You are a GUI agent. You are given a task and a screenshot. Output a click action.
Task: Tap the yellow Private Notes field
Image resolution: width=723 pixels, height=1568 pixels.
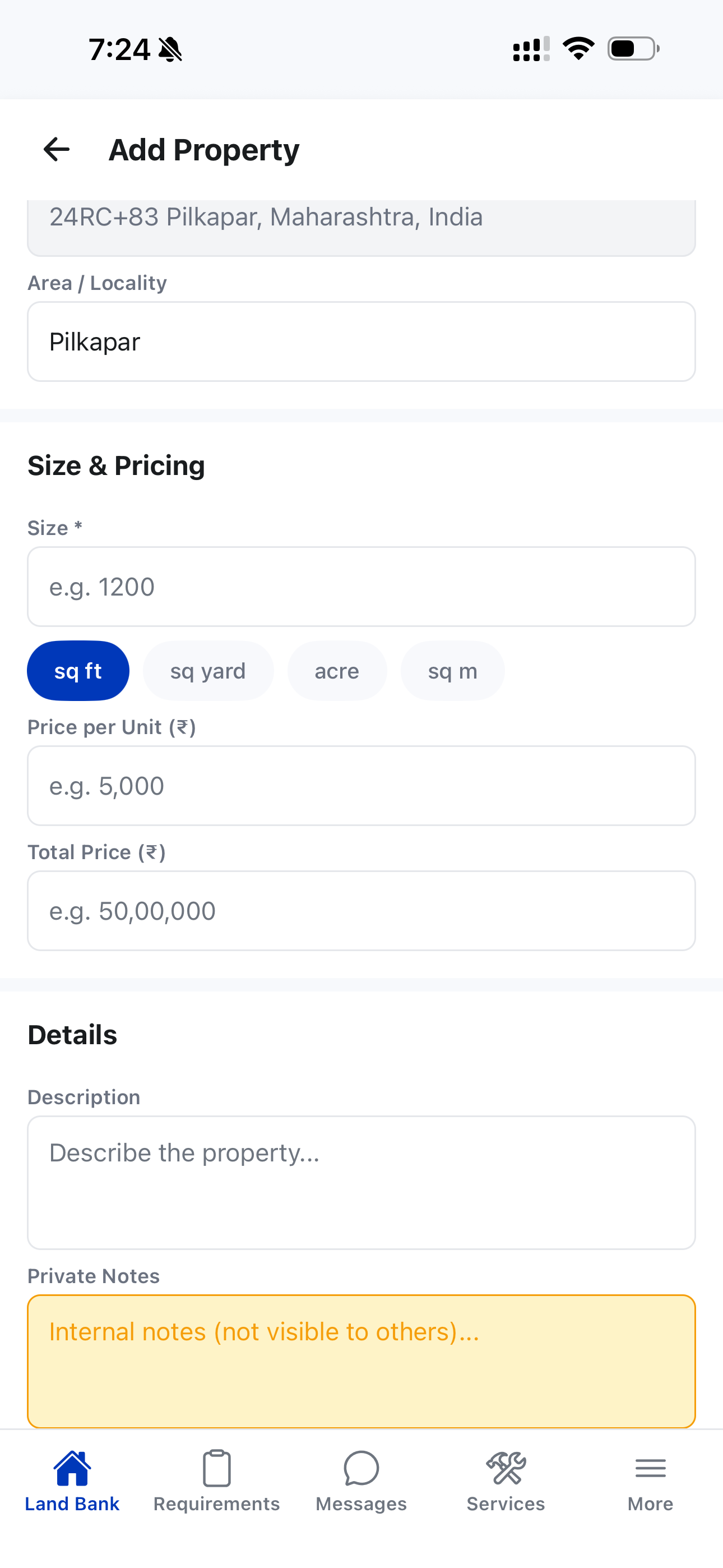click(x=361, y=1361)
